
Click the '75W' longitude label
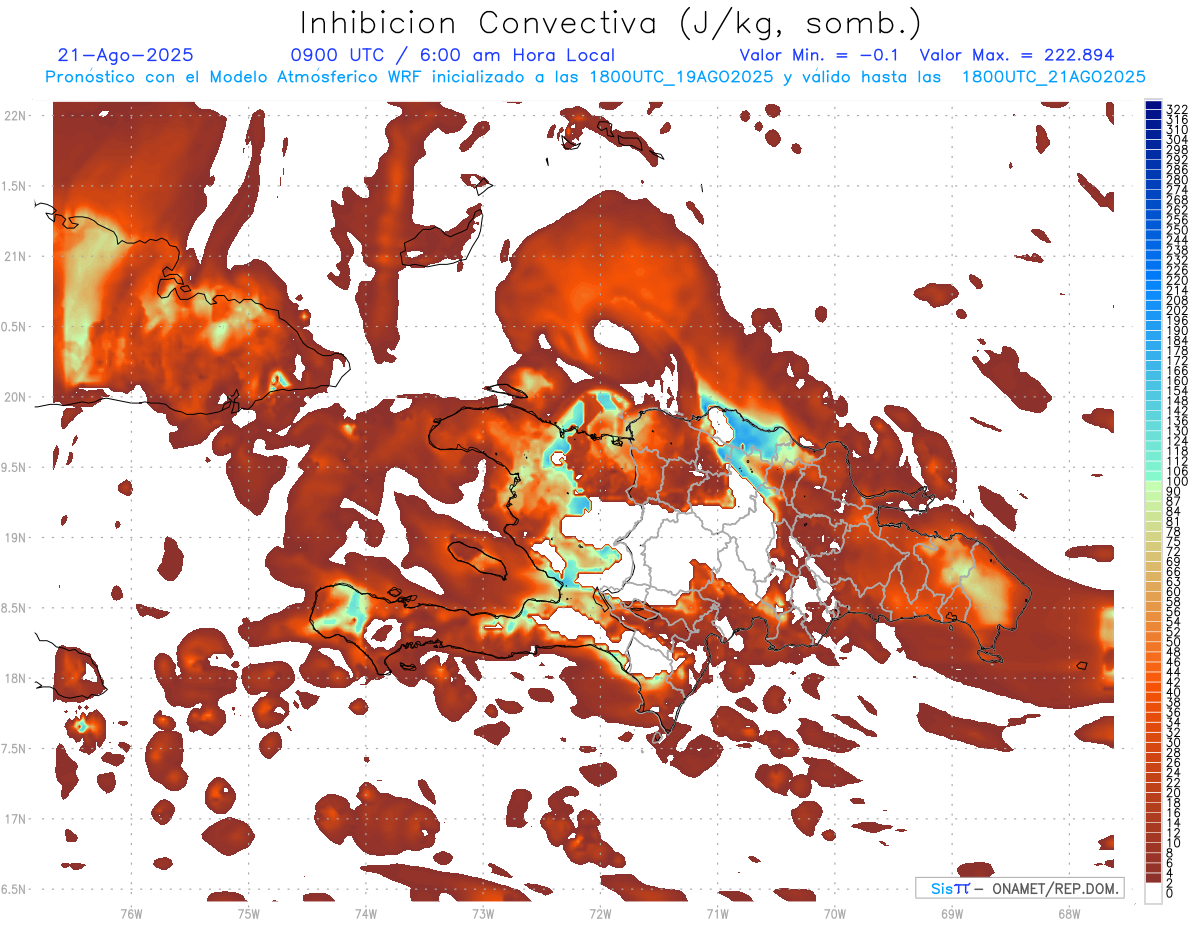click(248, 913)
